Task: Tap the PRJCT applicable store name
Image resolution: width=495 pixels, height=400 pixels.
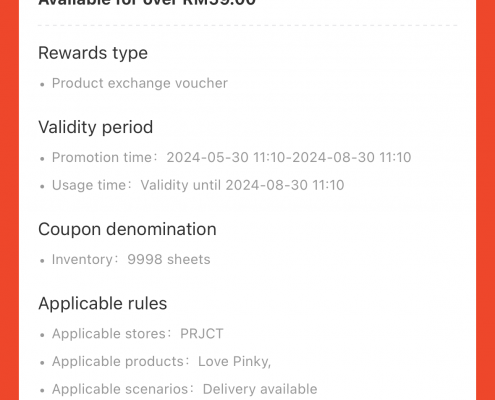Action: coord(202,334)
